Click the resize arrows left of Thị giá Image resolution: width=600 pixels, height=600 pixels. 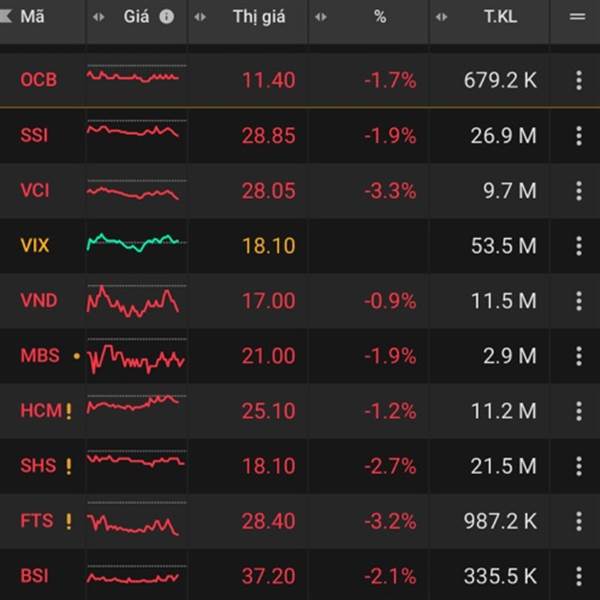coord(201,17)
